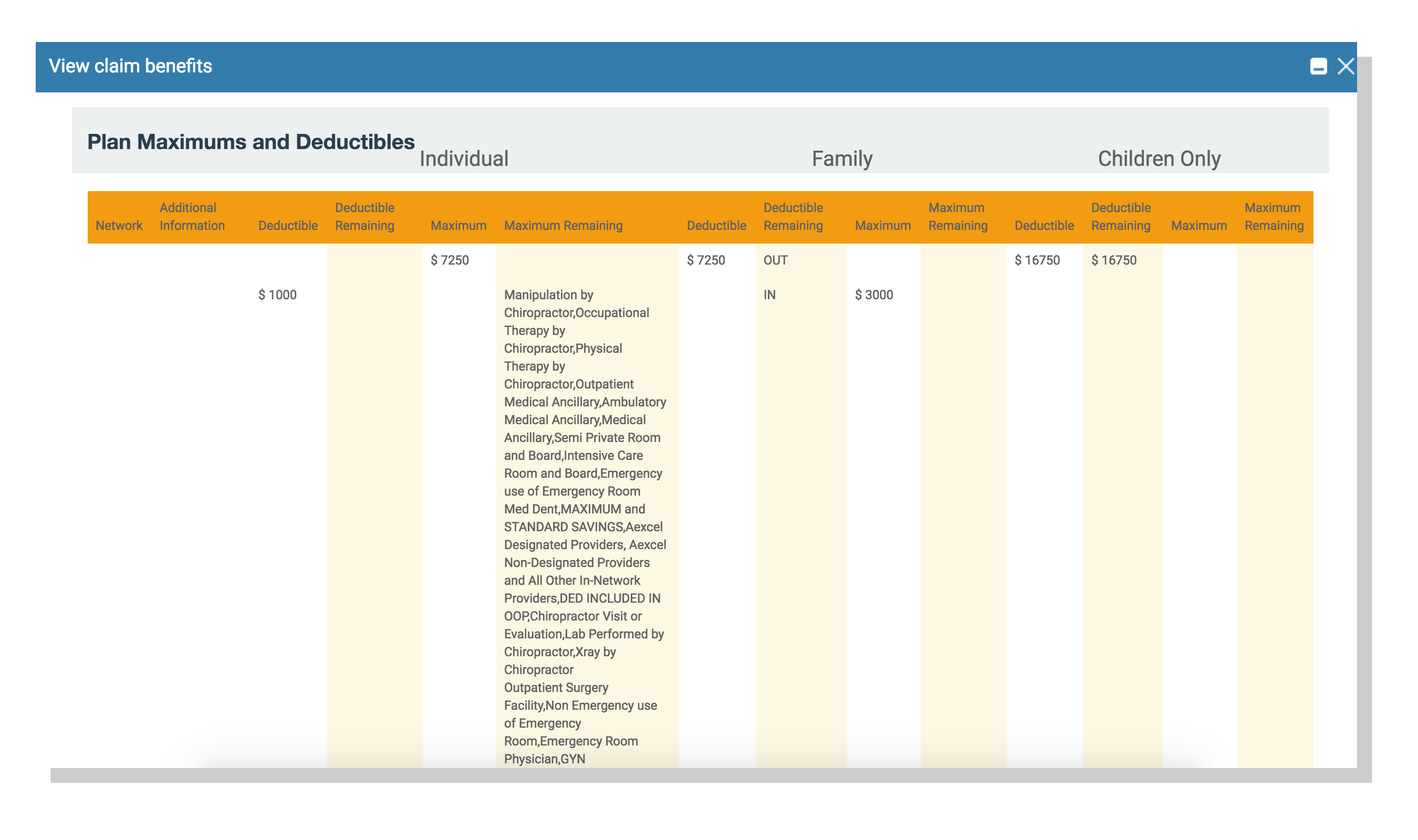Select the Maximum Remaining header under Individual

click(562, 225)
